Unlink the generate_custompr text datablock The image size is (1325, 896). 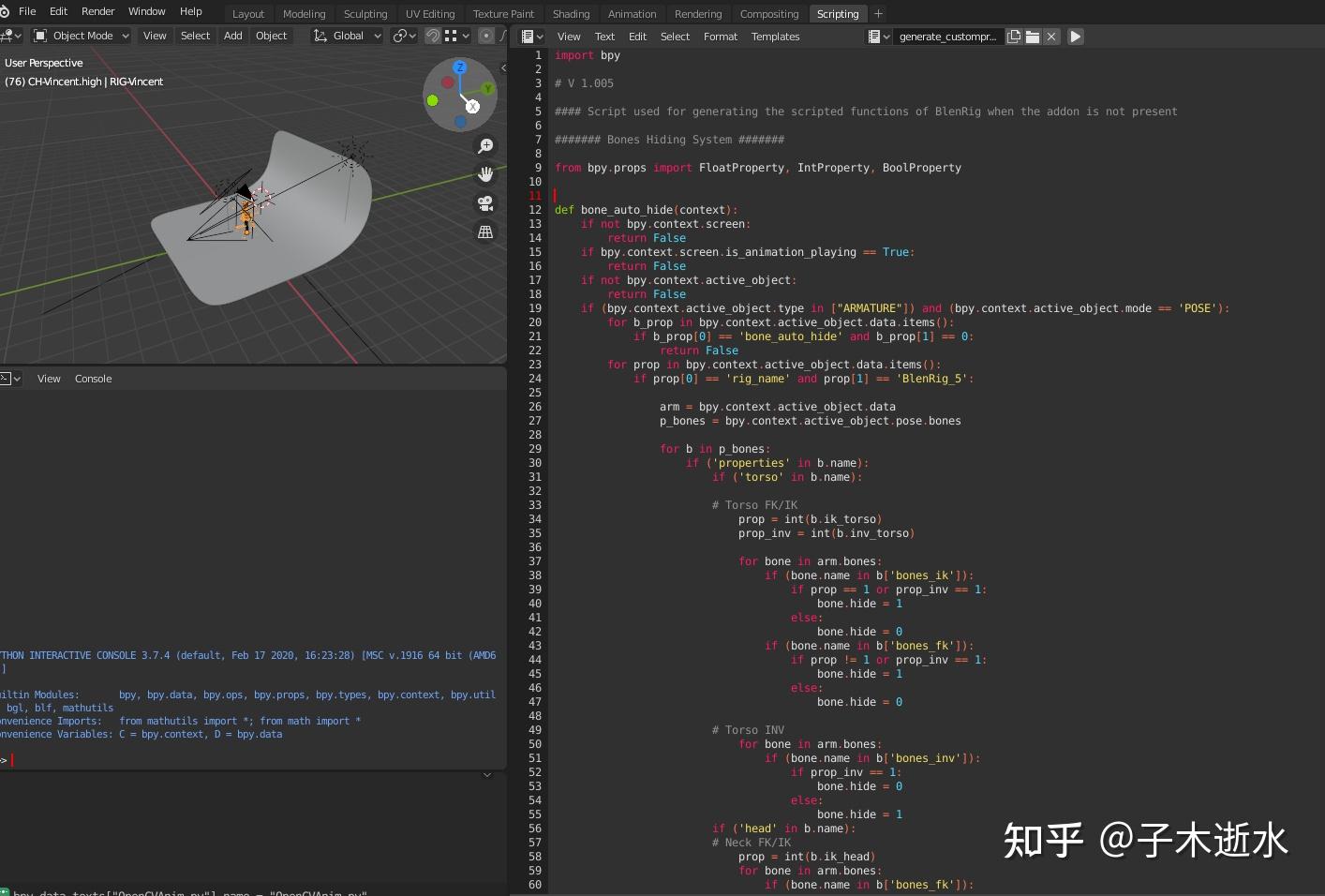1052,37
